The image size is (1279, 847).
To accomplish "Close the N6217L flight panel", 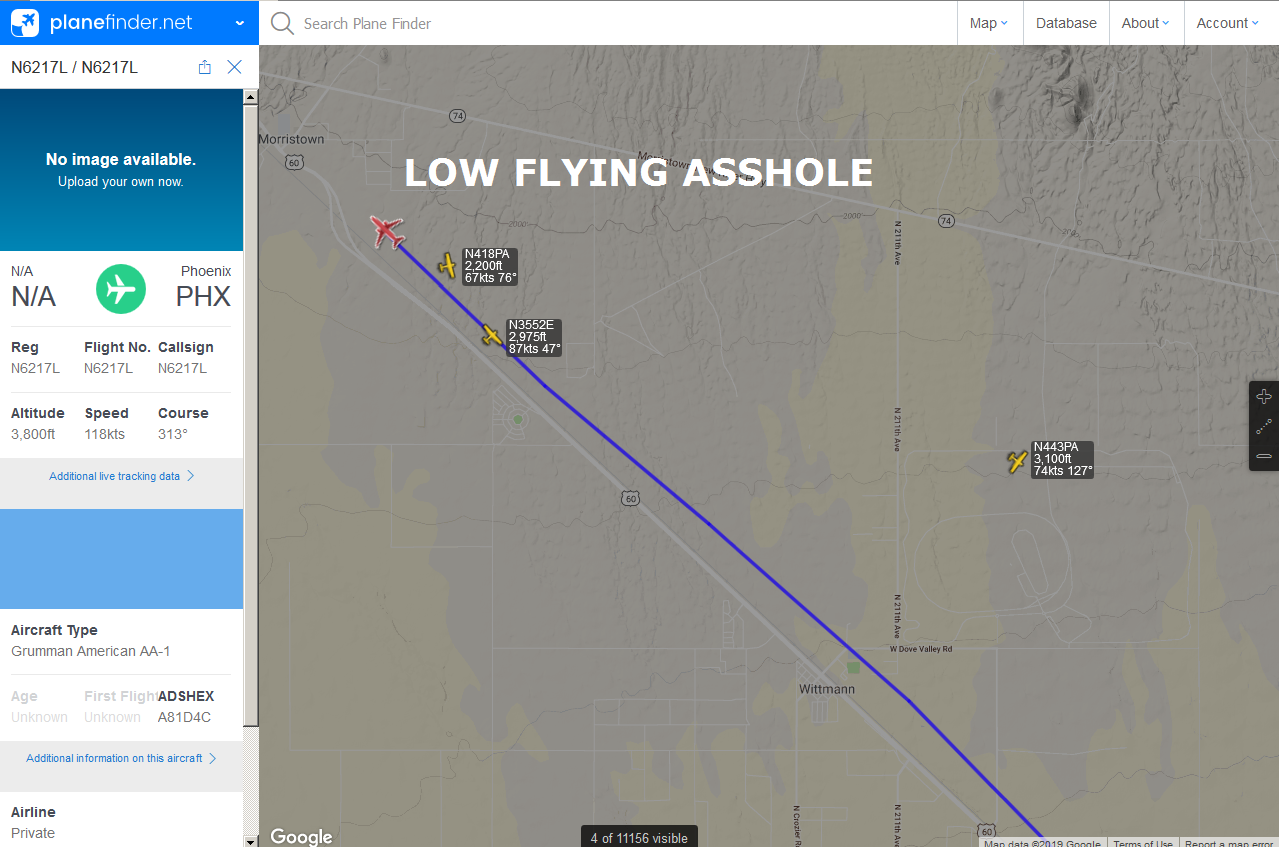I will (234, 67).
